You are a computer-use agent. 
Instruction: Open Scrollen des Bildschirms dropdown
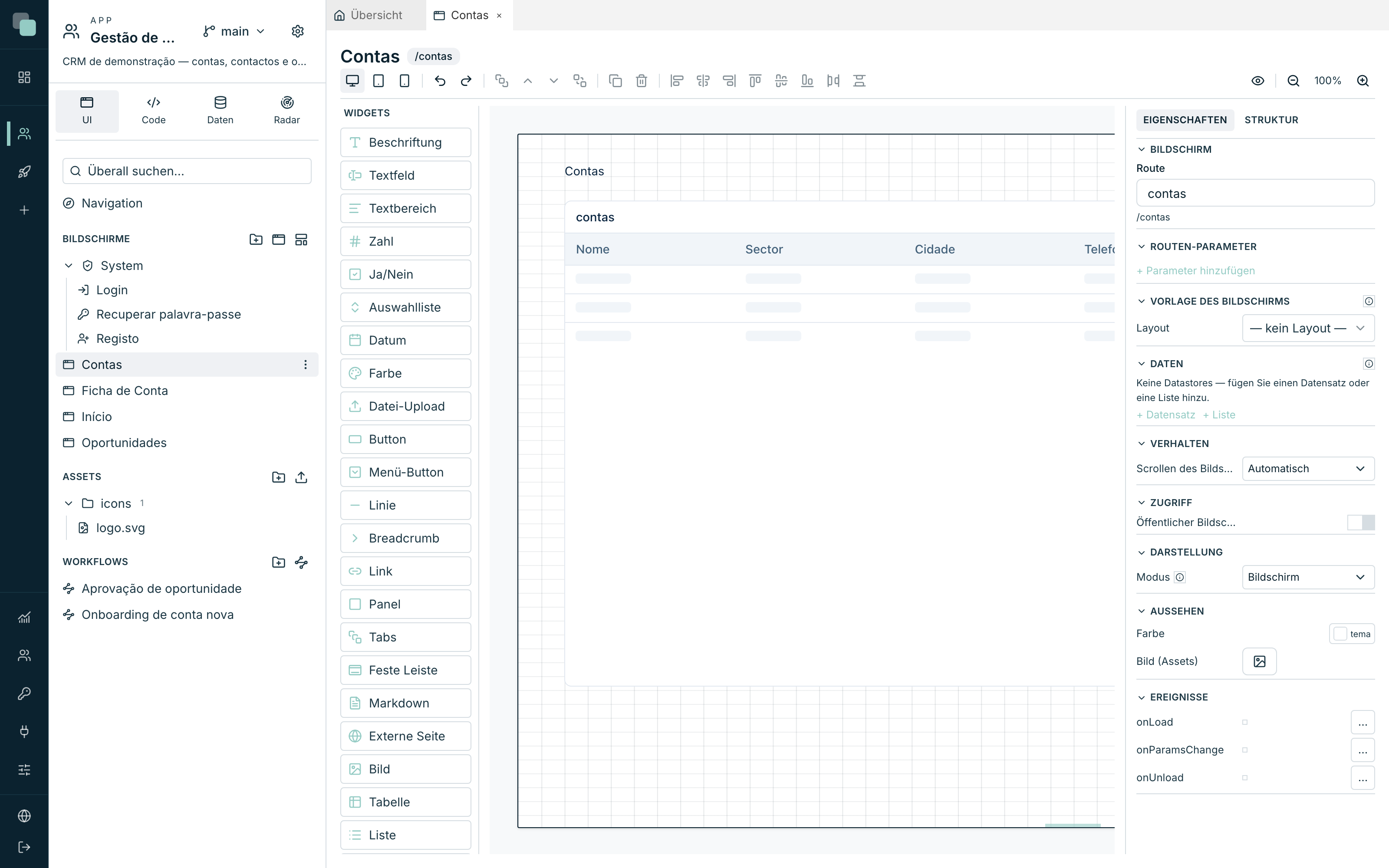[1308, 469]
